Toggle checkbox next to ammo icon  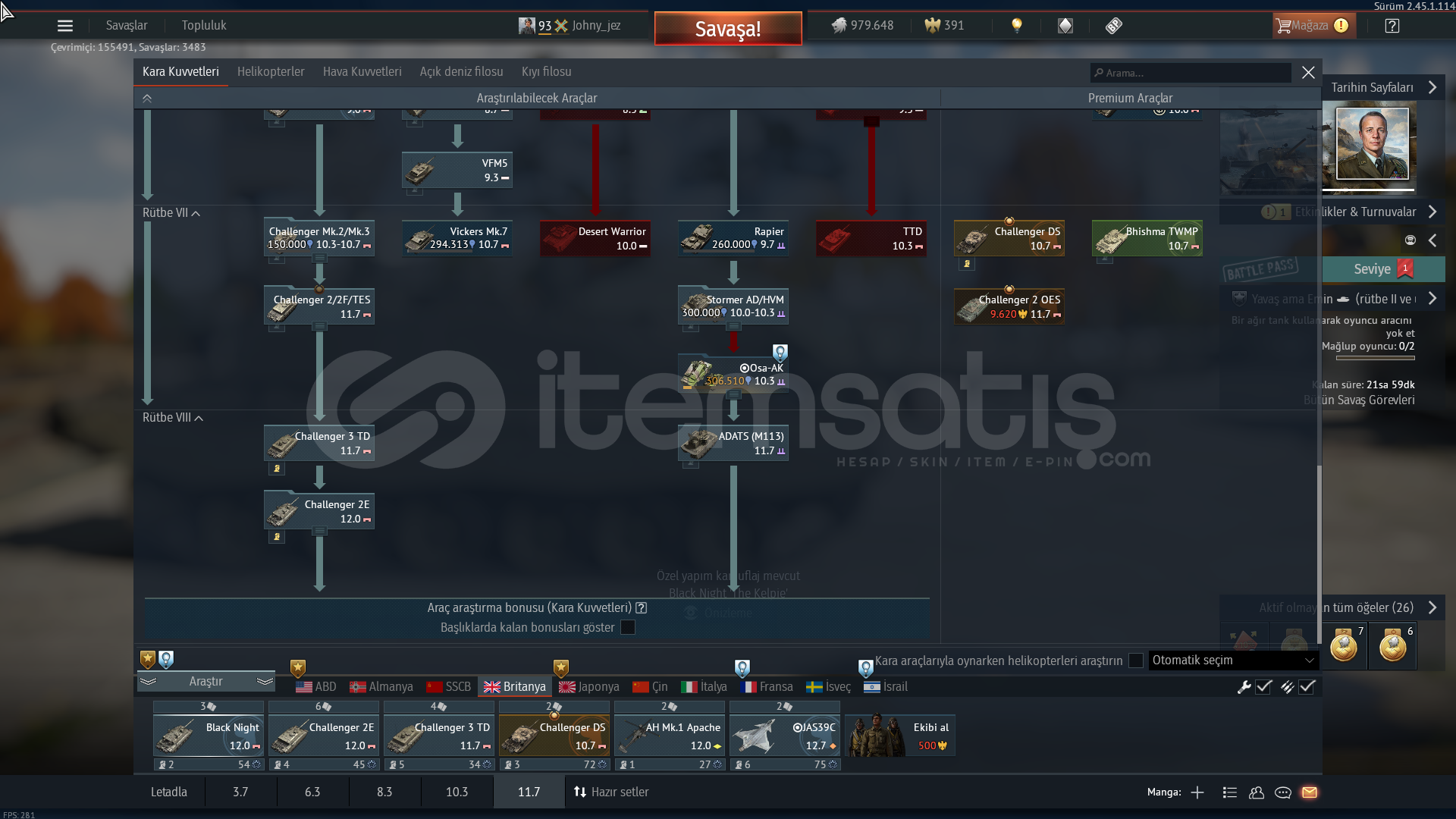[x=1307, y=687]
